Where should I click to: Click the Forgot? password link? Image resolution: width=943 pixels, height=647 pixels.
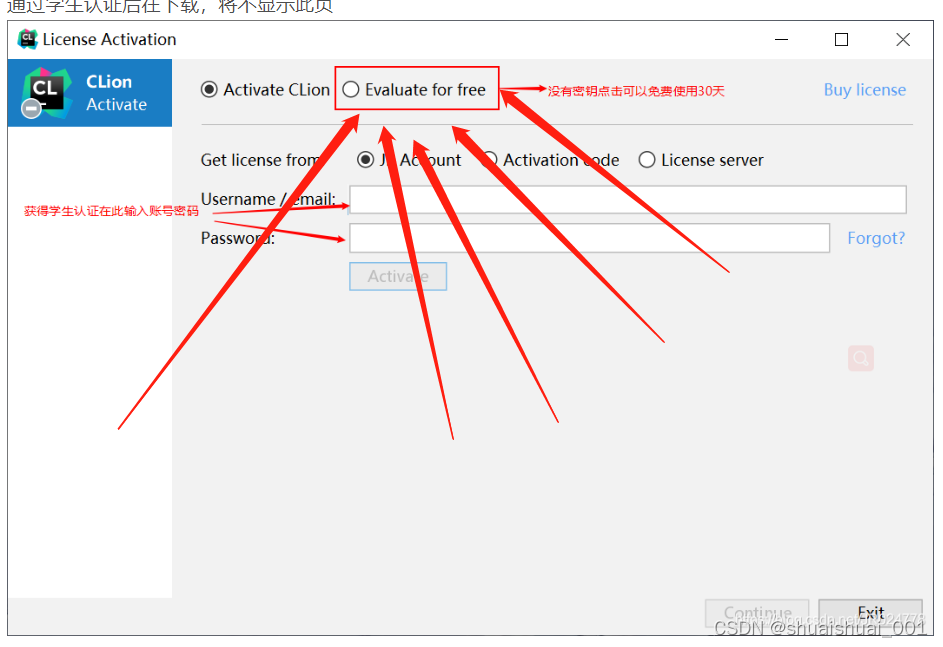876,238
